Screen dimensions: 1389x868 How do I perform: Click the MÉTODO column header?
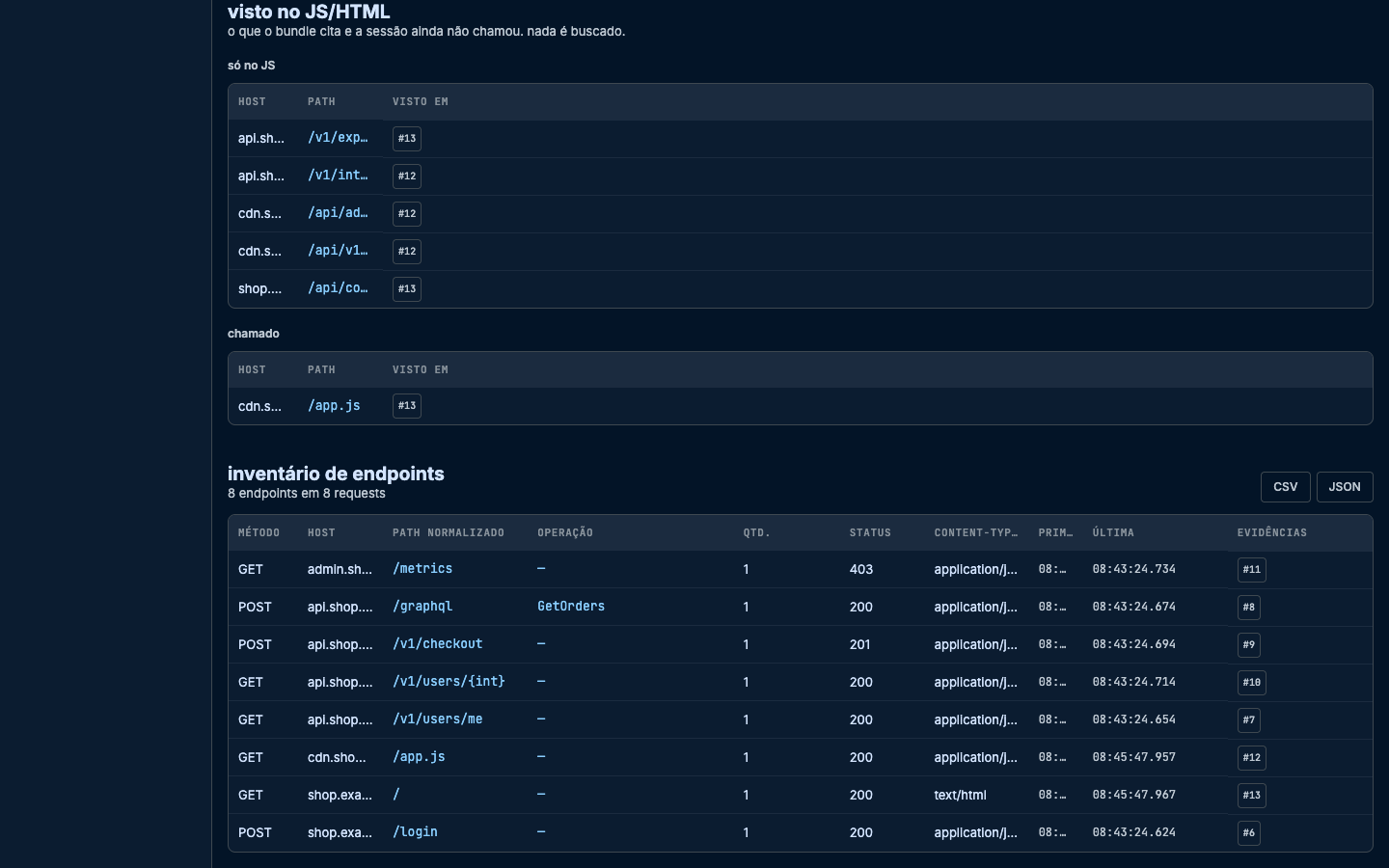tap(259, 533)
